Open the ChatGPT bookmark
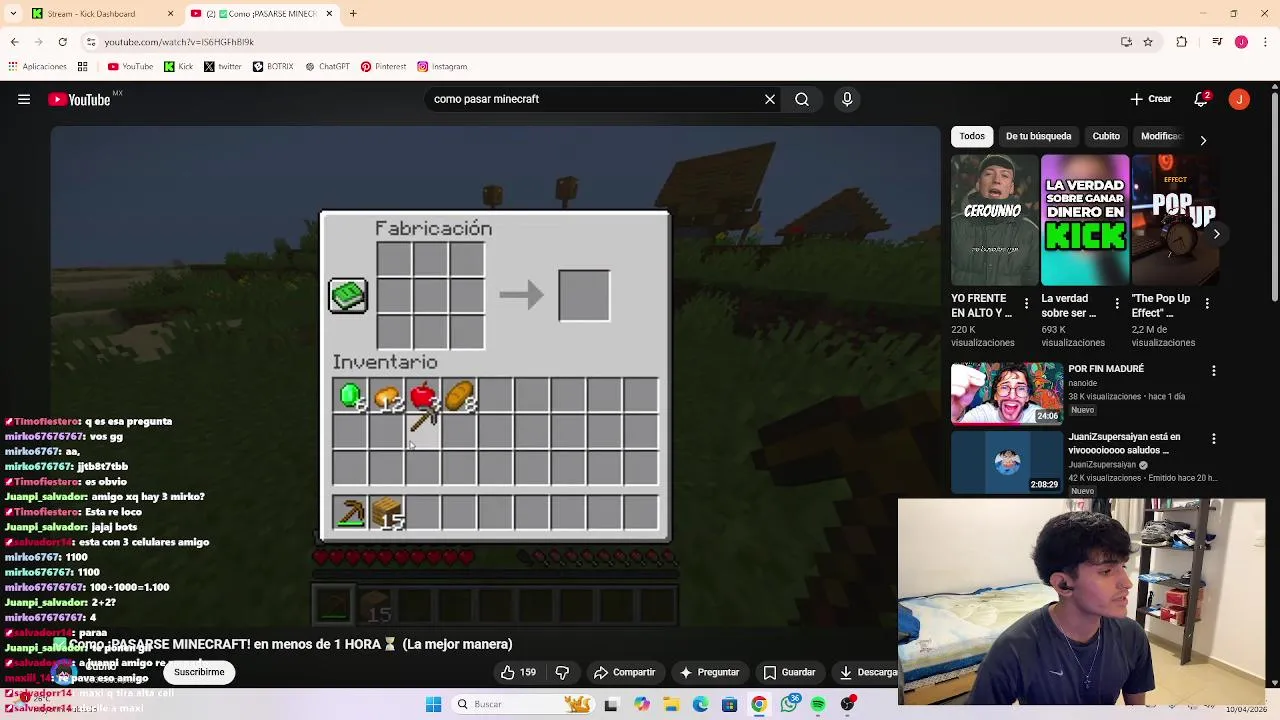Screen dimensions: 1280x720 [327, 67]
